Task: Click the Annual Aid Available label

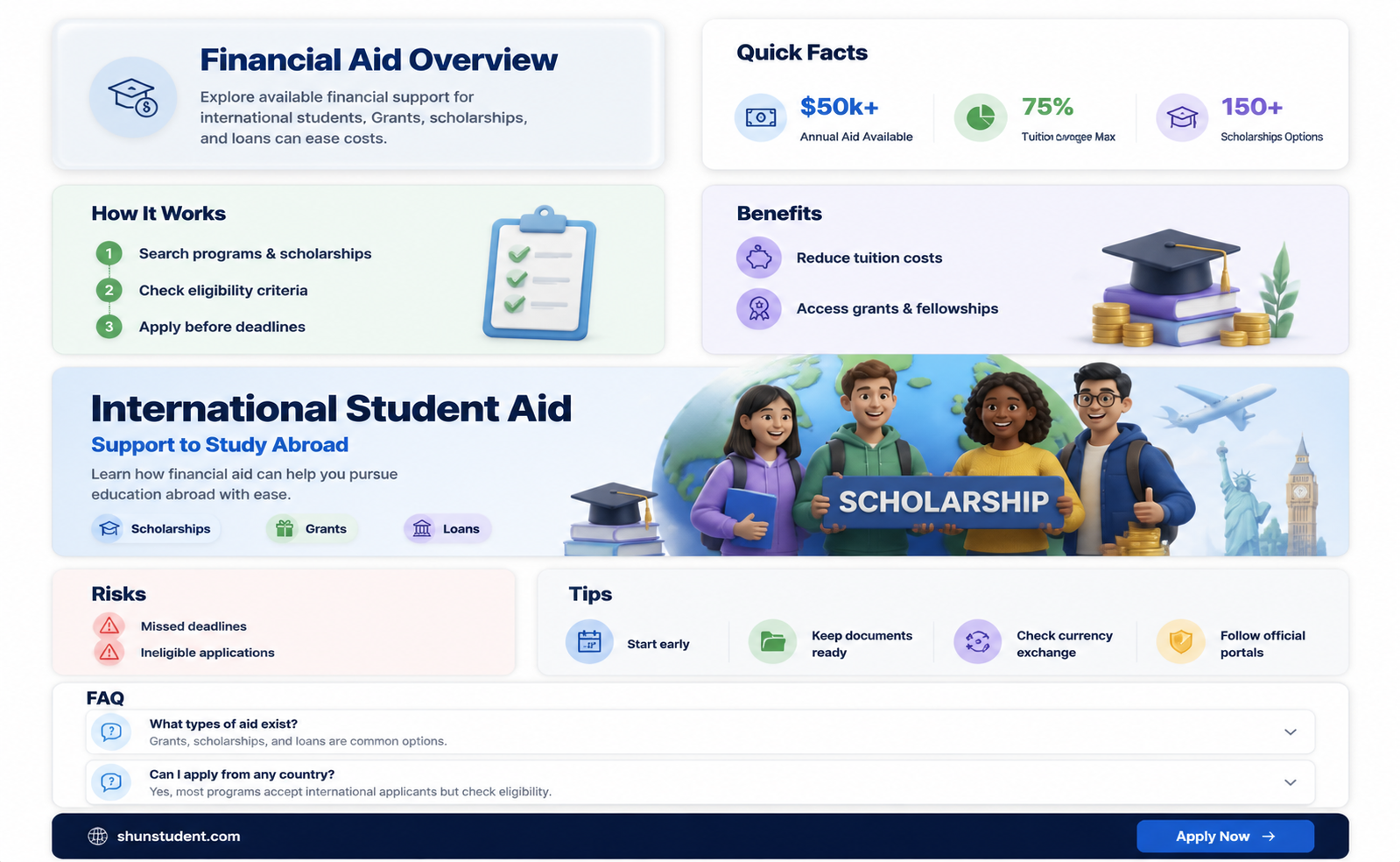Action: pyautogui.click(x=856, y=137)
